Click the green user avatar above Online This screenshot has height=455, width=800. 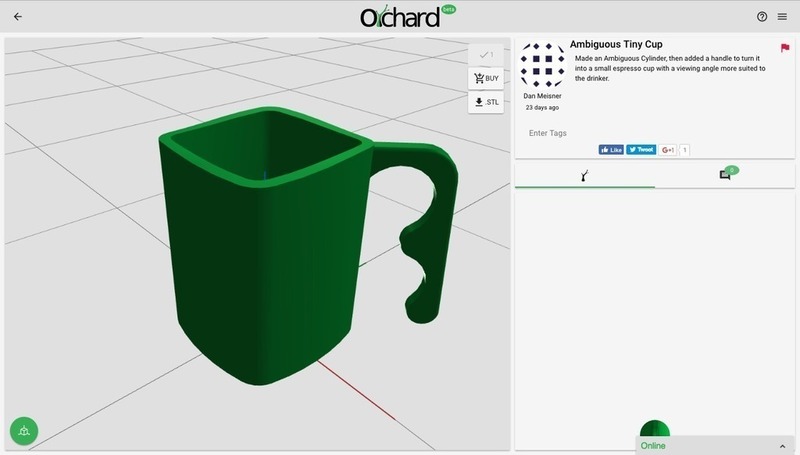pos(655,428)
